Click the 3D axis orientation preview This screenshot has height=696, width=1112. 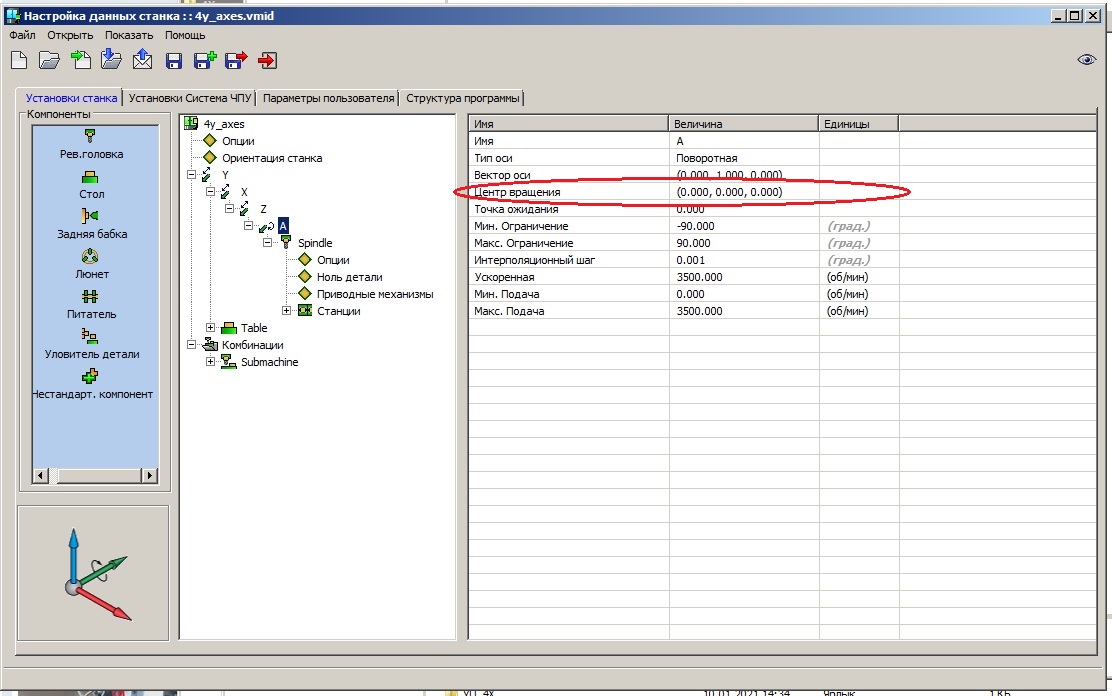[94, 573]
